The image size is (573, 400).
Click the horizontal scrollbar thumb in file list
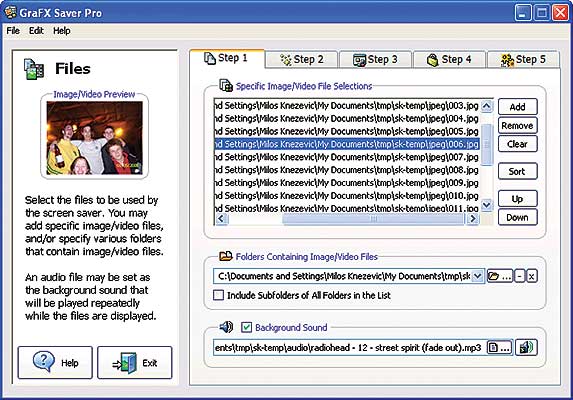click(373, 218)
